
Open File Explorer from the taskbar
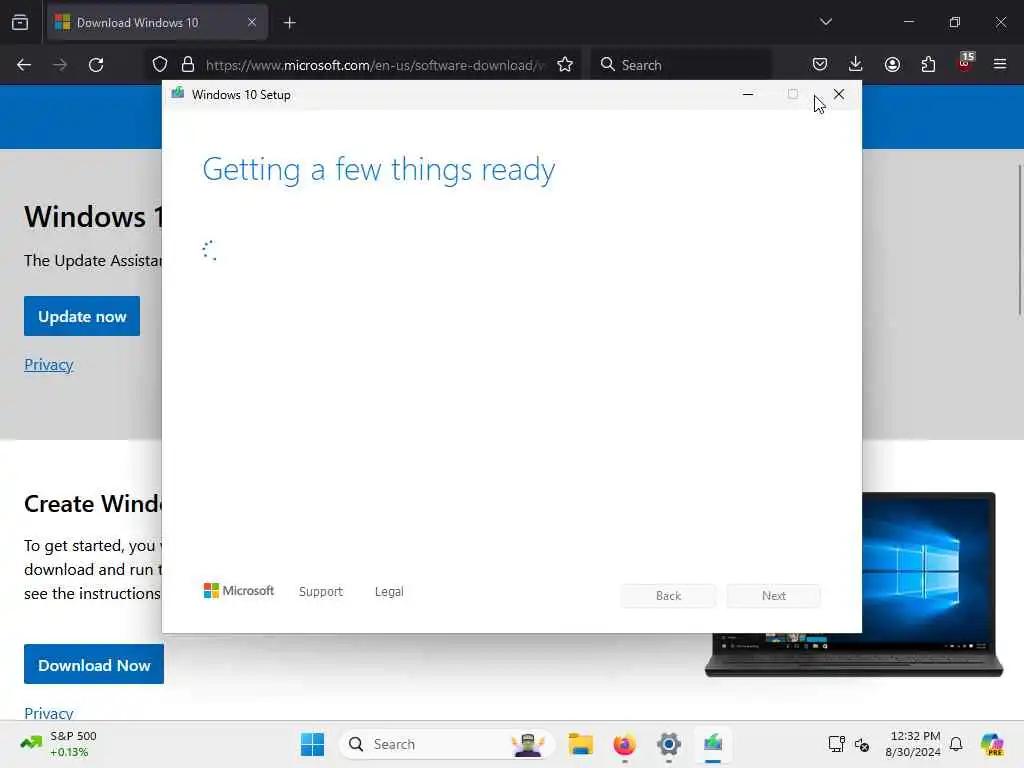(581, 744)
